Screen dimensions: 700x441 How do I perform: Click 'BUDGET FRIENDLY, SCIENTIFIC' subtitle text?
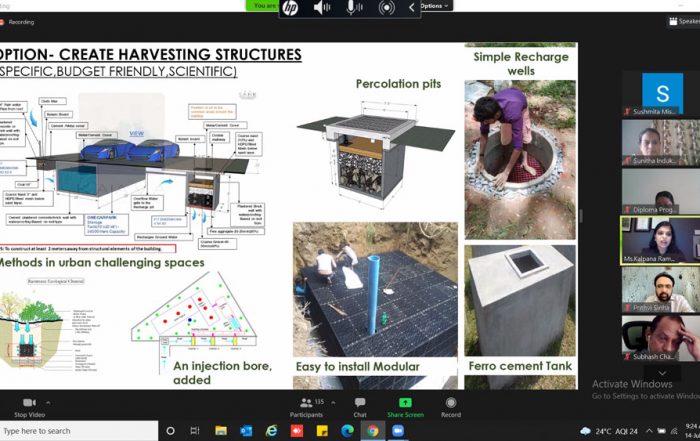[x=146, y=71]
